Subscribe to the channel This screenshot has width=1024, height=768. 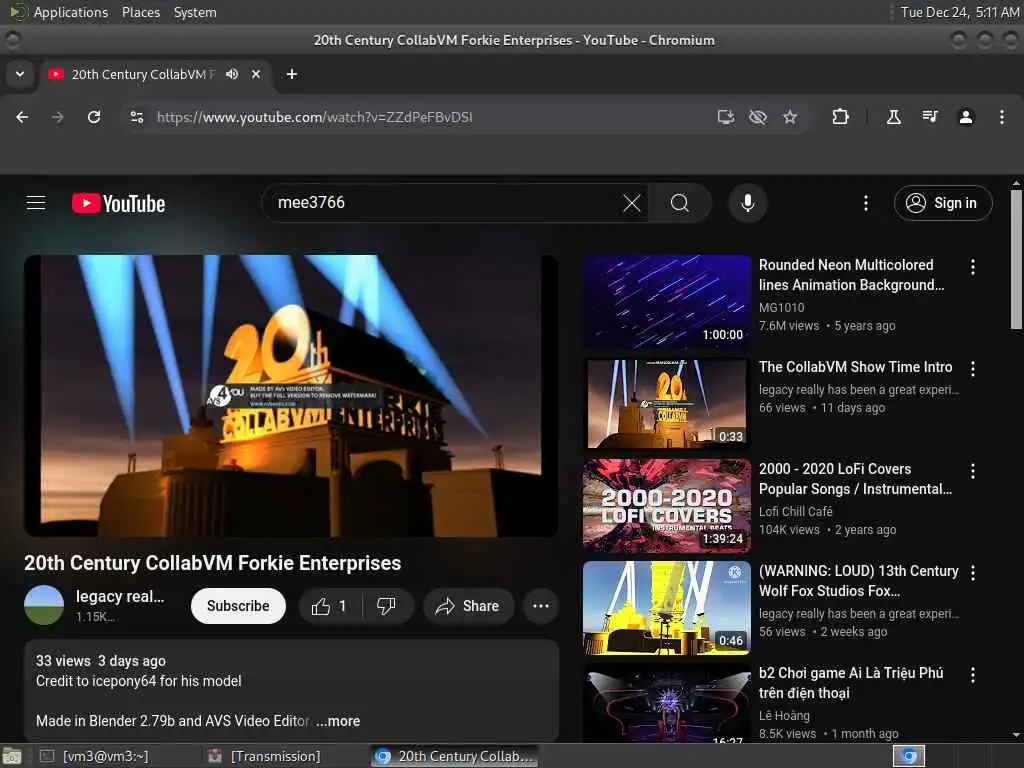pyautogui.click(x=238, y=606)
